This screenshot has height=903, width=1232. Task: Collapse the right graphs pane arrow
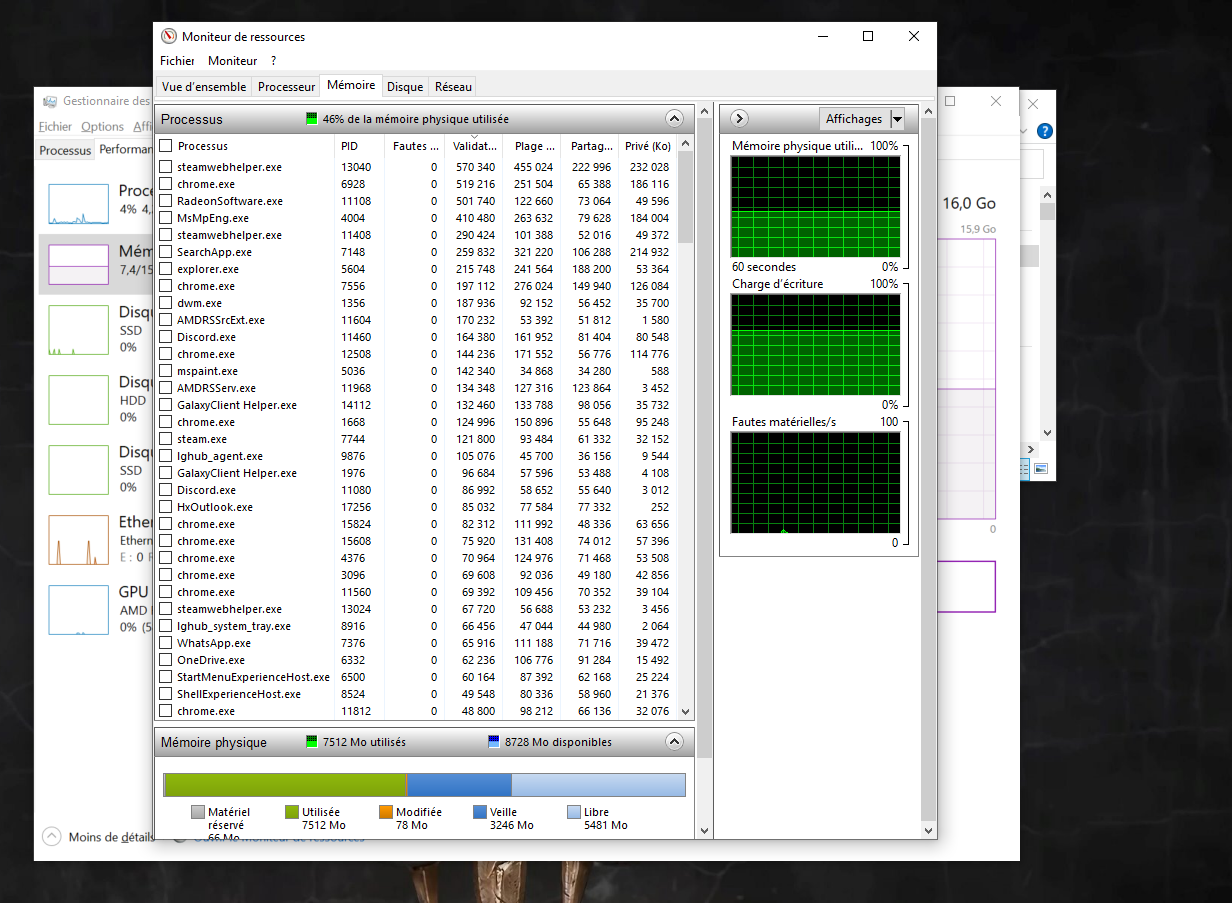(739, 119)
